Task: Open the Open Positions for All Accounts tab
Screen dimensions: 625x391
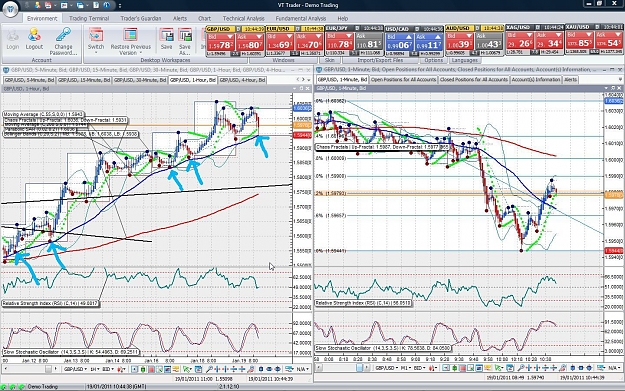Action: point(403,80)
